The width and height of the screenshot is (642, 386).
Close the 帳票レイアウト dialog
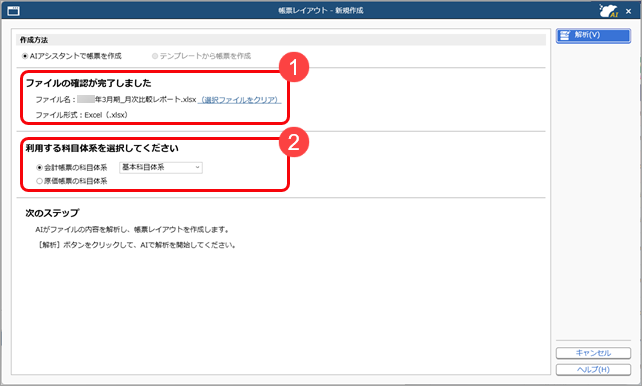coord(628,11)
